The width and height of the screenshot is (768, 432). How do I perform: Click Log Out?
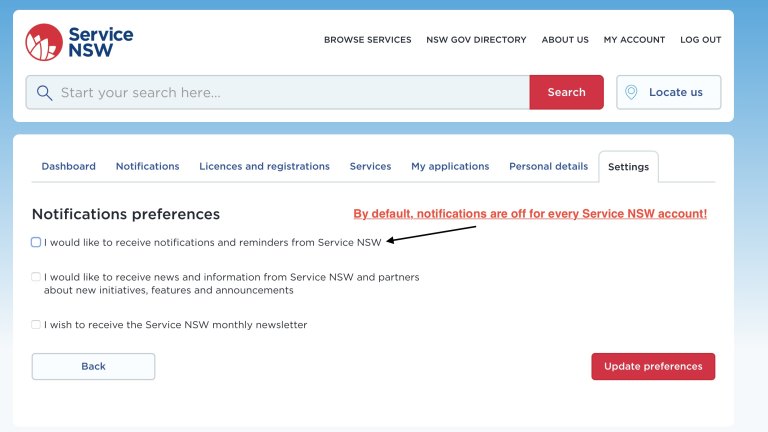point(700,40)
